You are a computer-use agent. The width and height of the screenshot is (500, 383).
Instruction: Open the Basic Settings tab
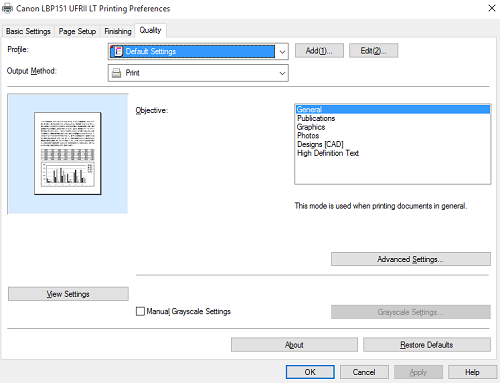pyautogui.click(x=28, y=31)
